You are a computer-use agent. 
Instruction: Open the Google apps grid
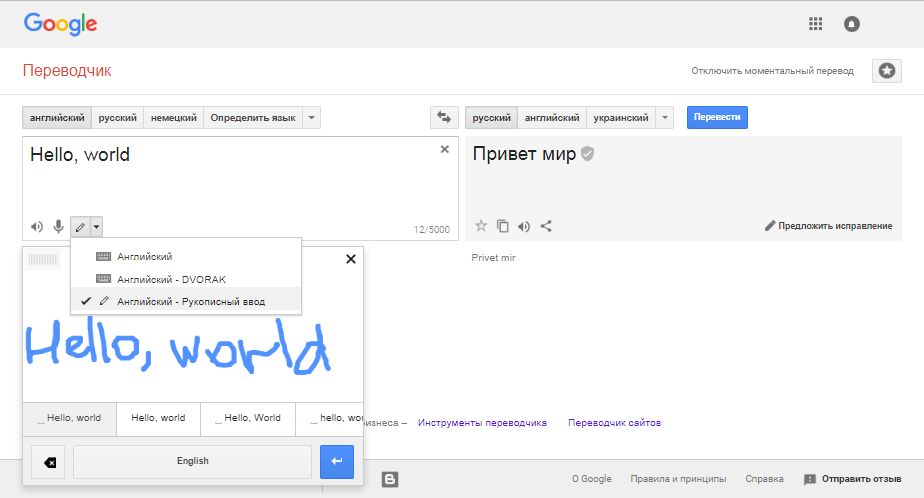point(815,24)
